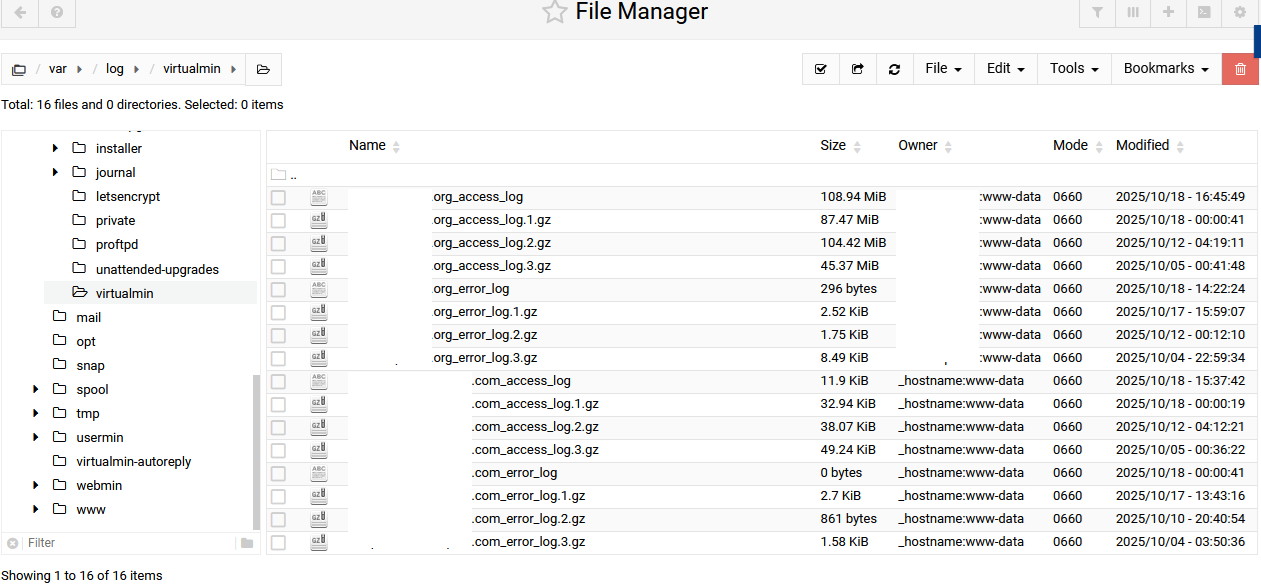Screen dimensions: 1261x587
Task: Open the settings gear icon
Action: [x=1240, y=13]
